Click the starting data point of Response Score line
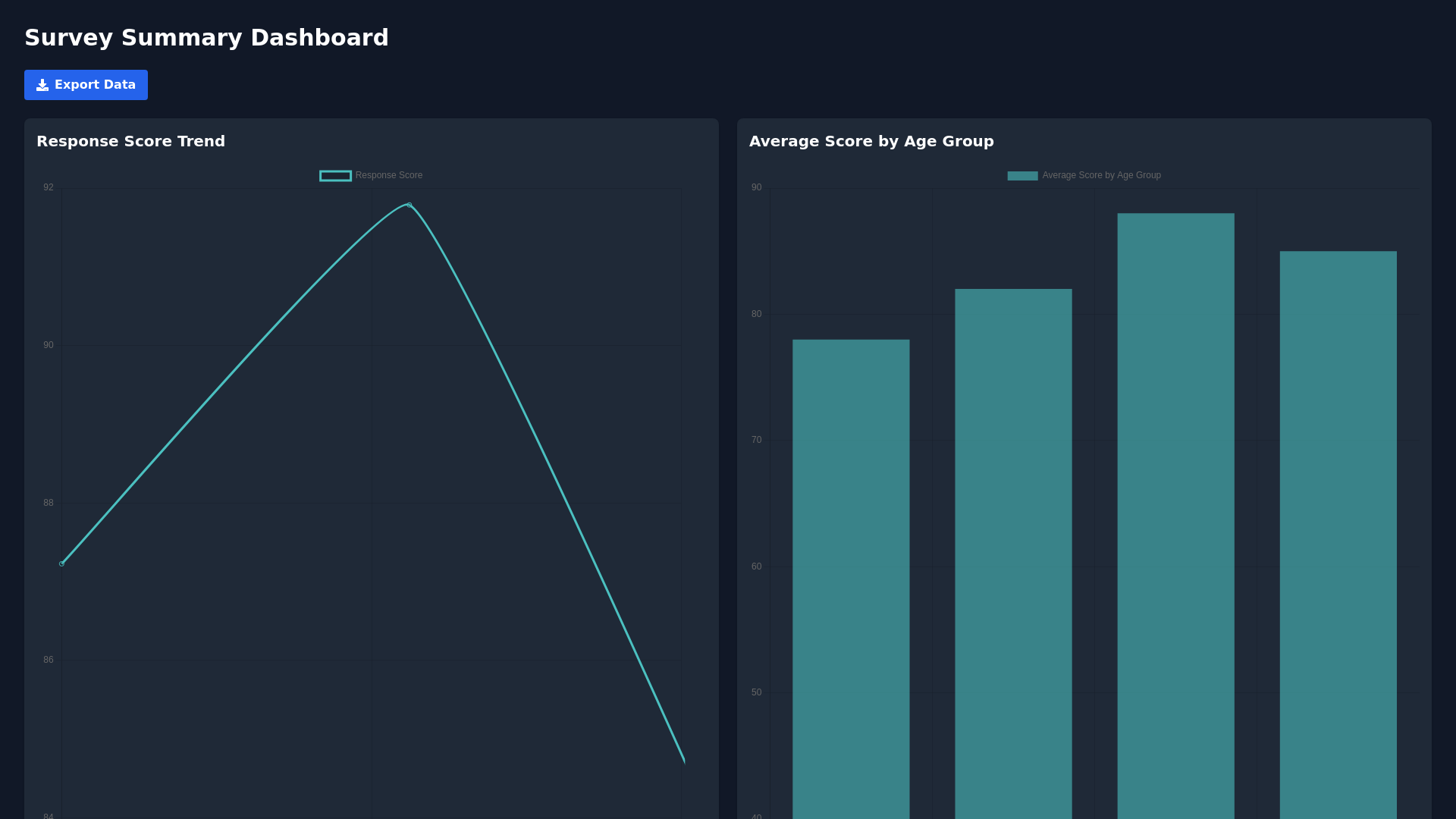The height and width of the screenshot is (819, 1456). point(61,563)
